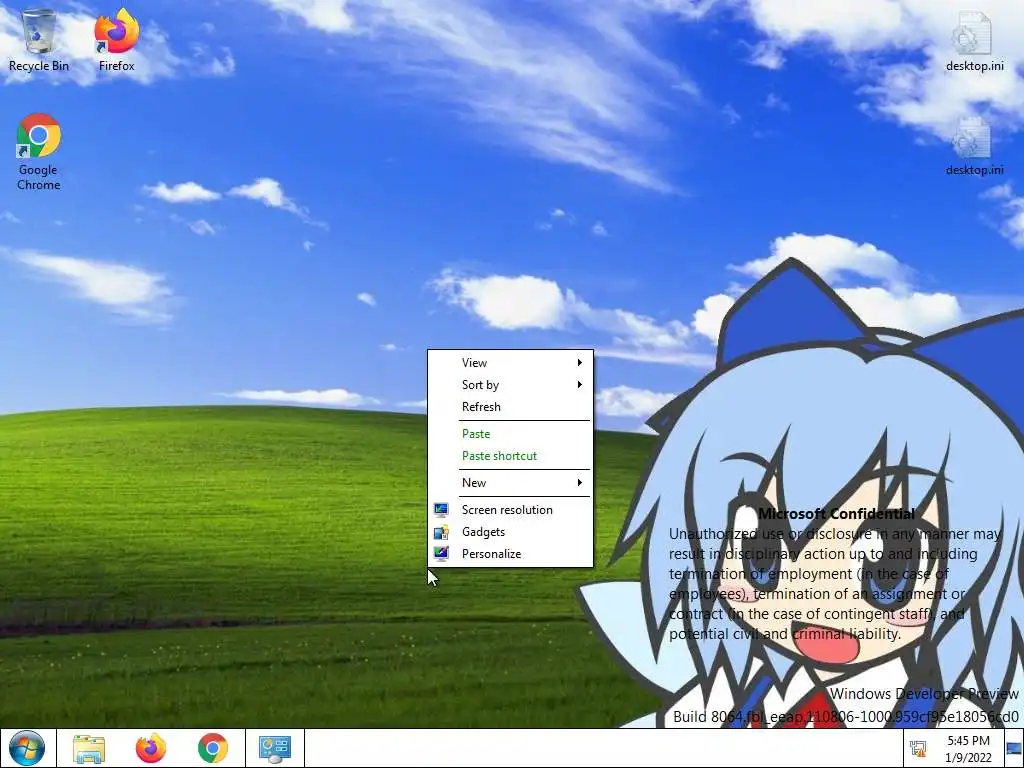Click the Screen resolution monitor icon
The height and width of the screenshot is (768, 1024).
[x=441, y=509]
